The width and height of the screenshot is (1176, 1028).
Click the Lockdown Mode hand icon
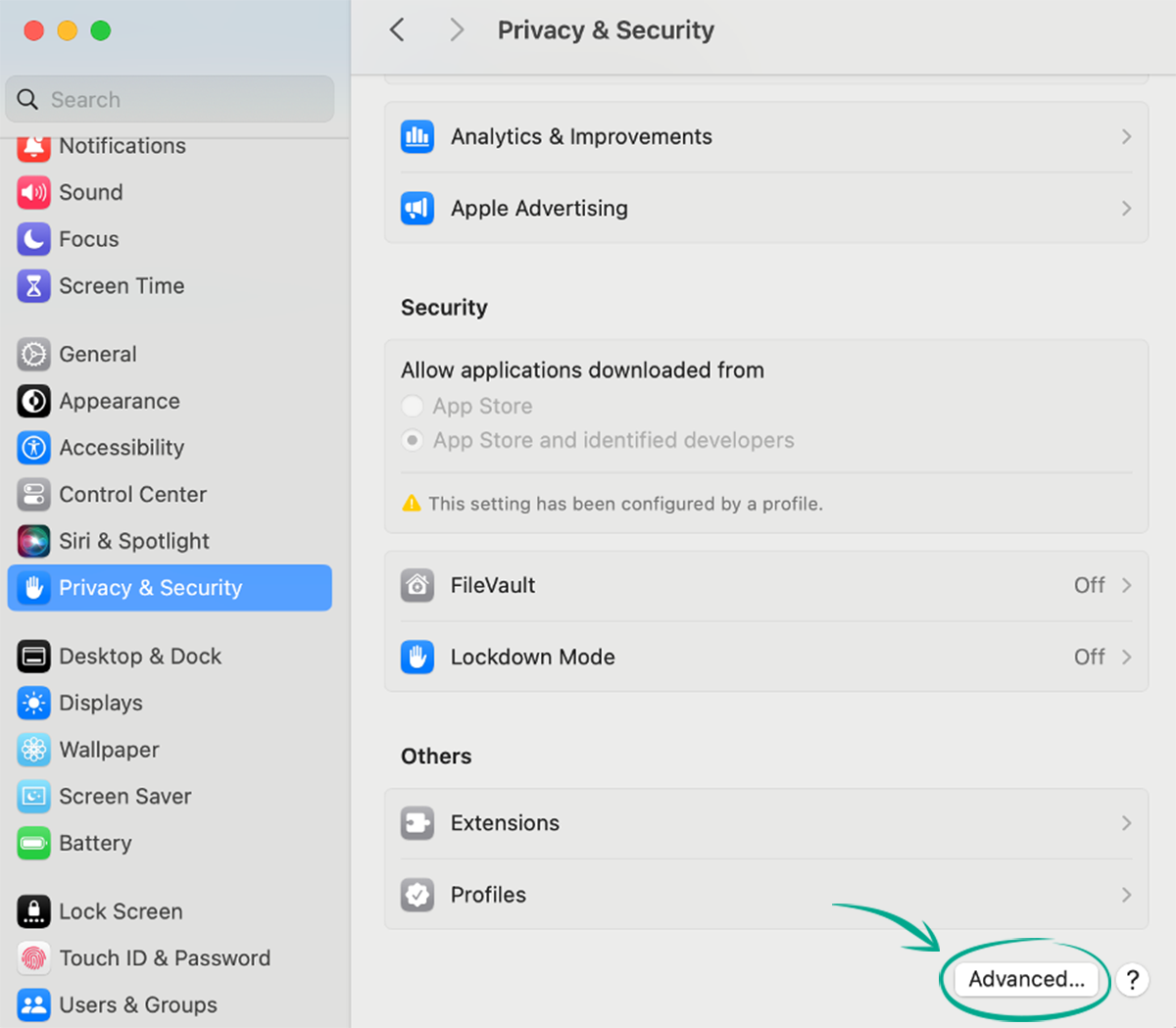(x=417, y=657)
